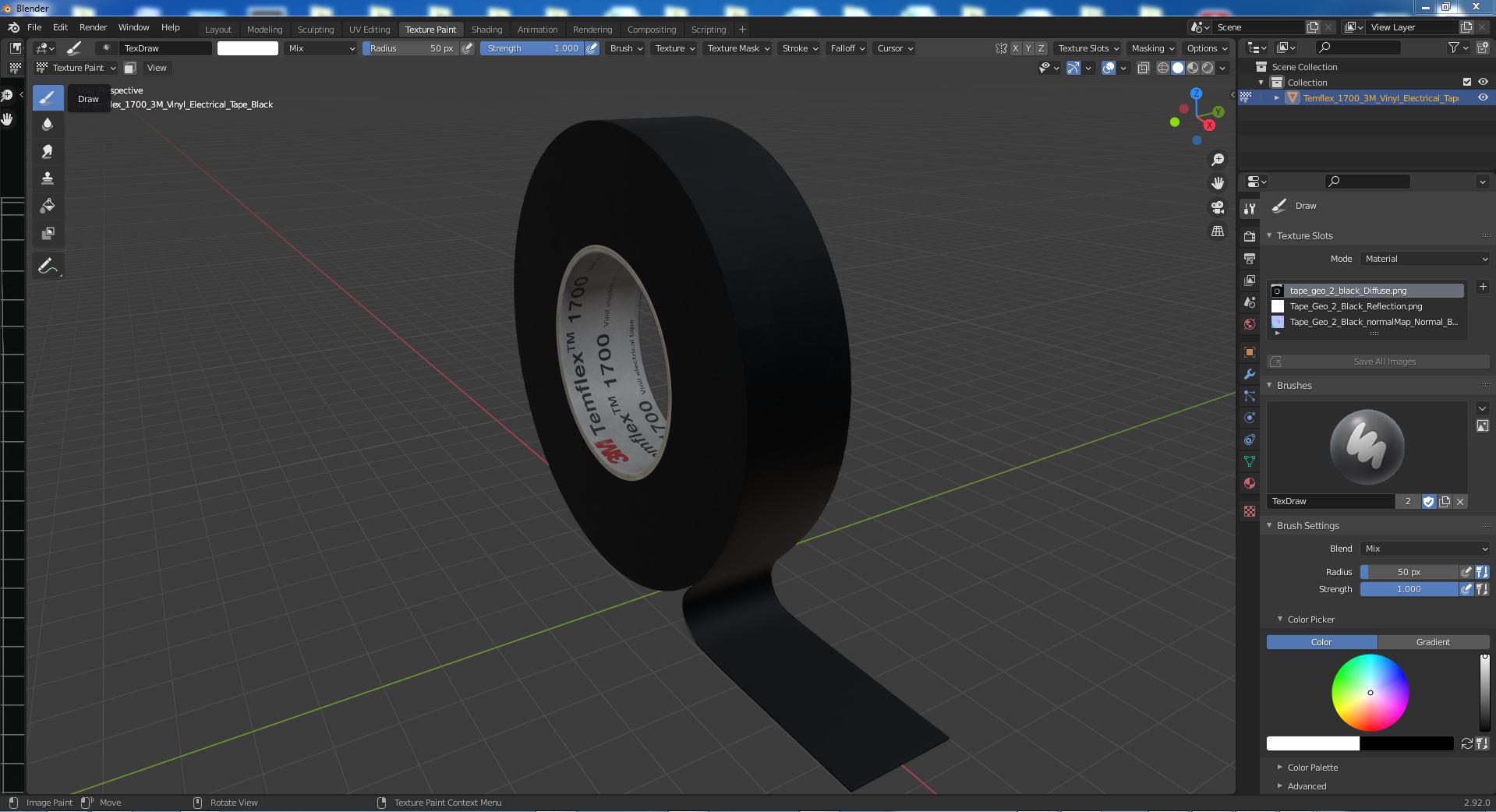The width and height of the screenshot is (1496, 812).
Task: Open the Object Data mesh tab
Action: (x=1250, y=461)
